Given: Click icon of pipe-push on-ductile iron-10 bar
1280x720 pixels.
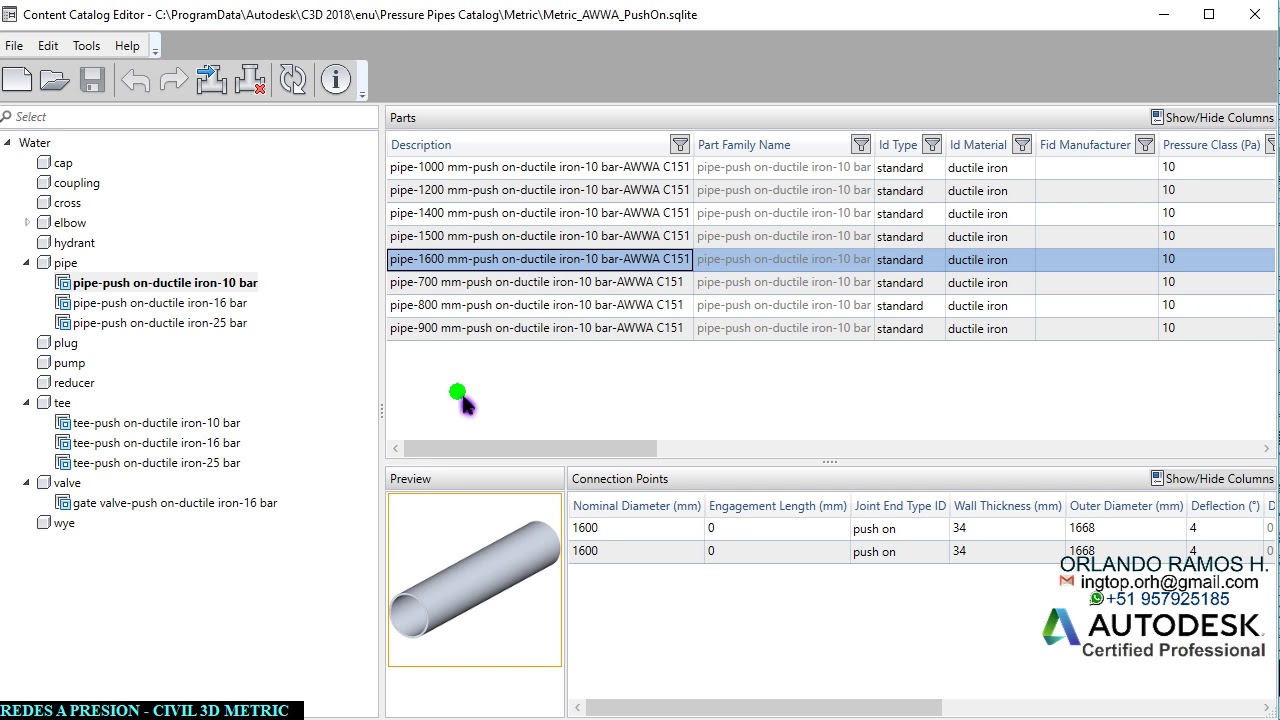Looking at the screenshot, I should click(63, 283).
